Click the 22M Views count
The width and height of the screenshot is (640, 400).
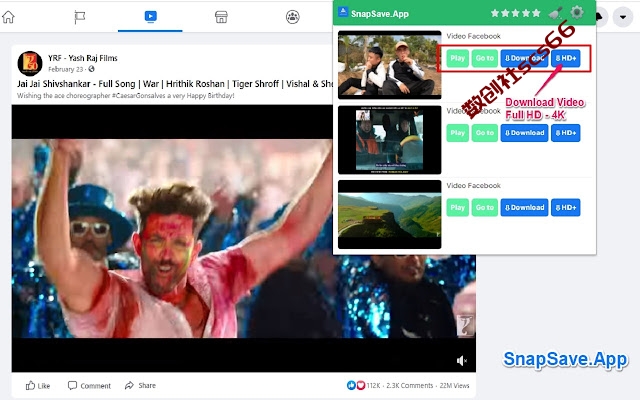point(454,385)
